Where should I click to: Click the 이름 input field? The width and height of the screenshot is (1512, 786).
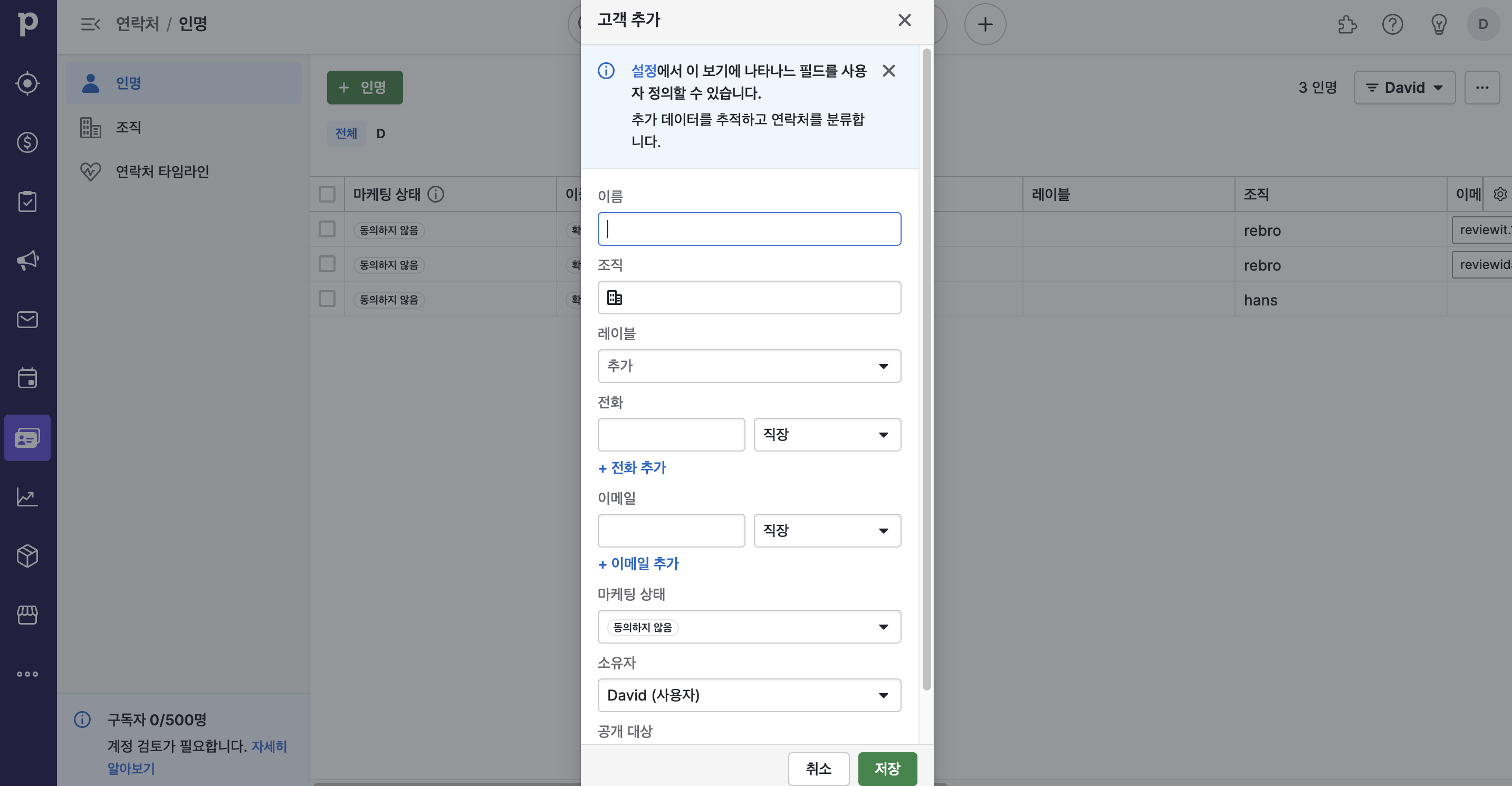749,229
